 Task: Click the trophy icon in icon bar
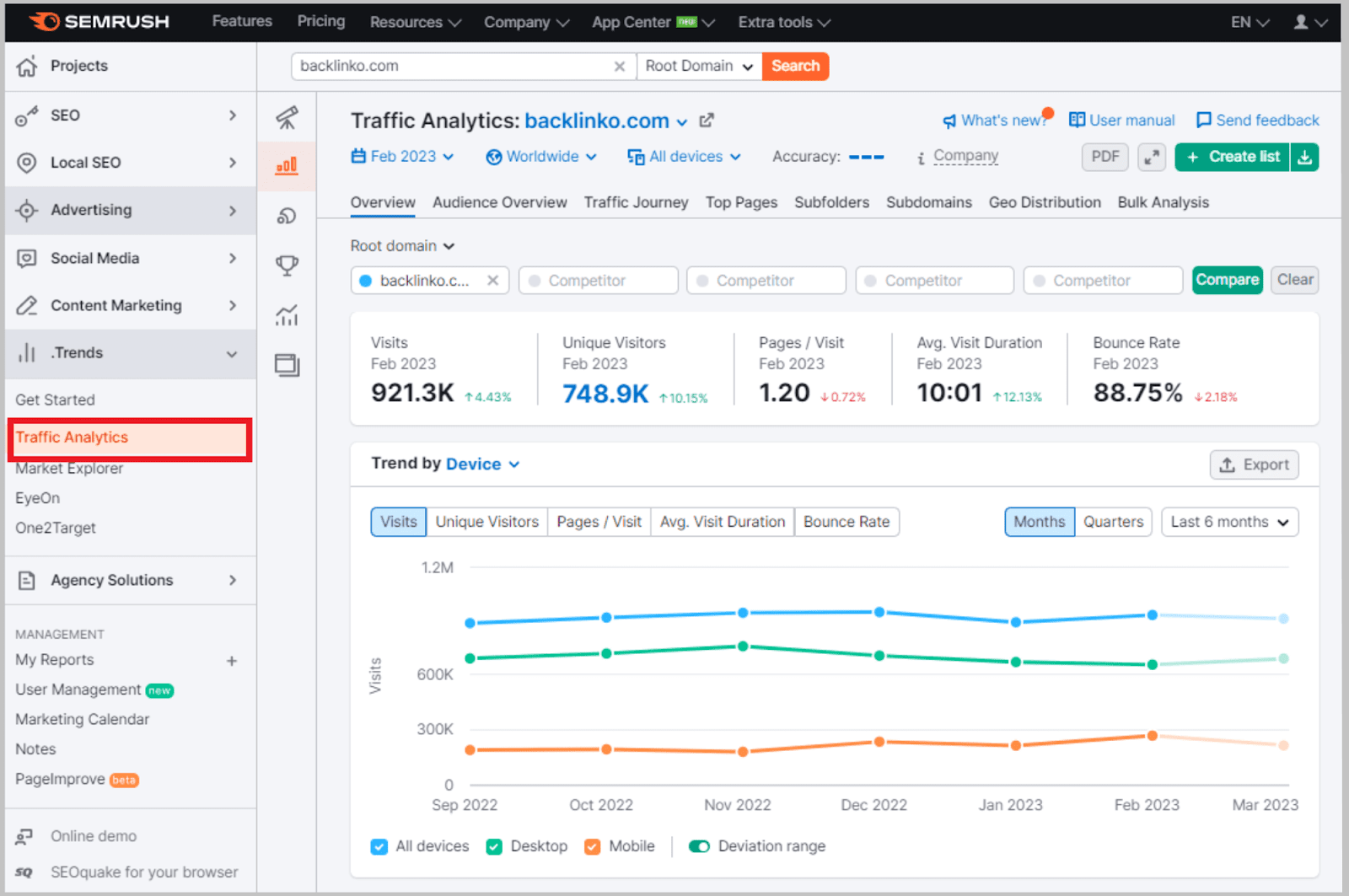coord(287,266)
